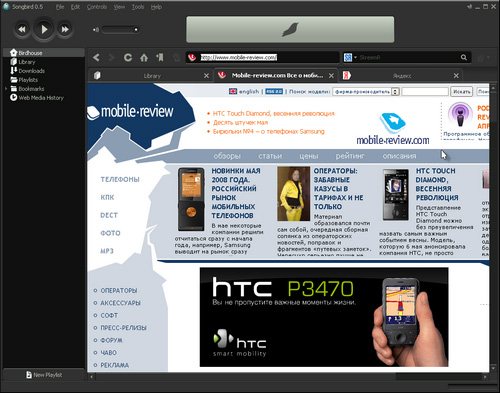
Task: Go forward in the browser
Action: pyautogui.click(x=112, y=57)
